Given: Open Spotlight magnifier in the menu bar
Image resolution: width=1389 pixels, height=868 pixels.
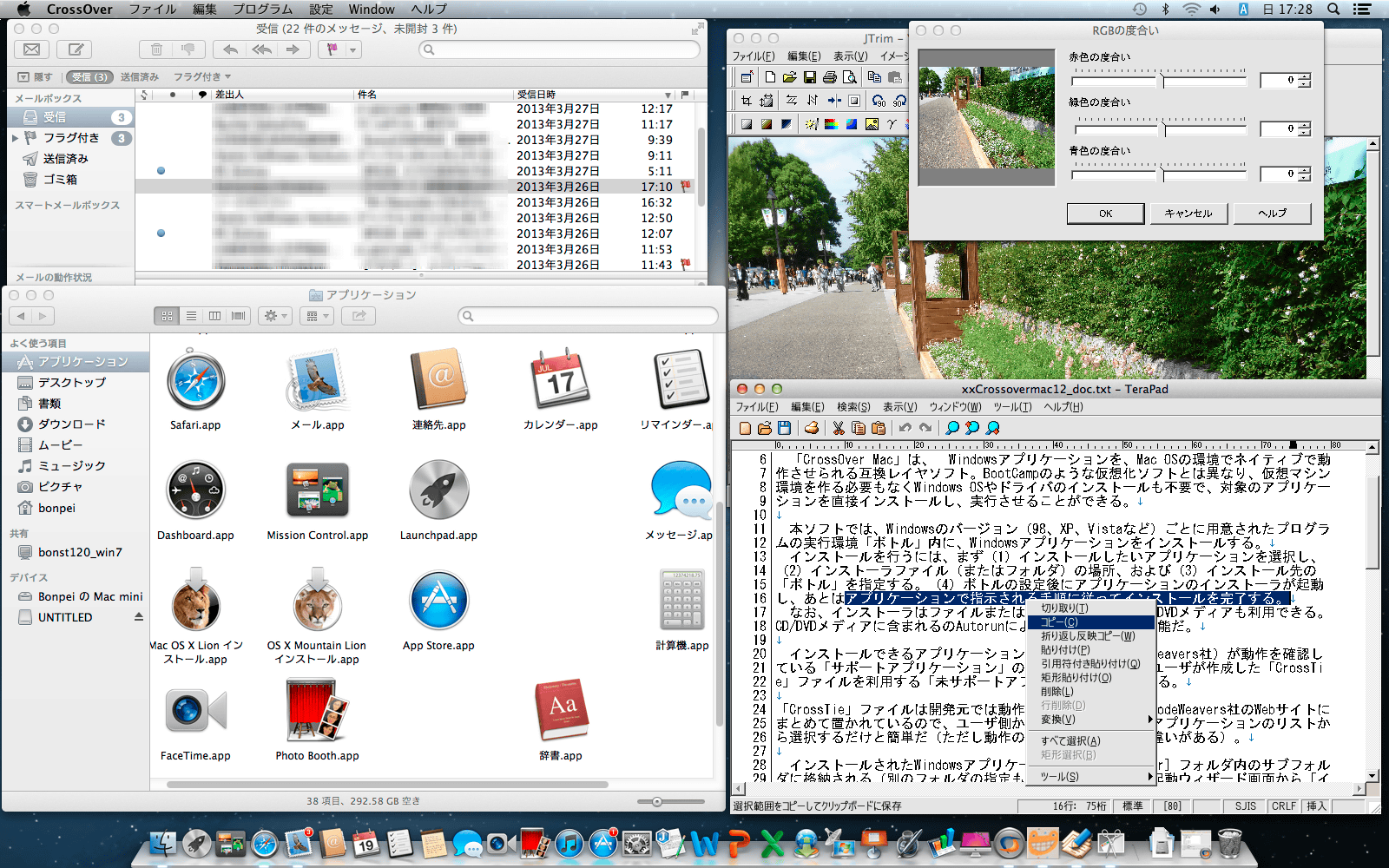Looking at the screenshot, I should (1333, 9).
